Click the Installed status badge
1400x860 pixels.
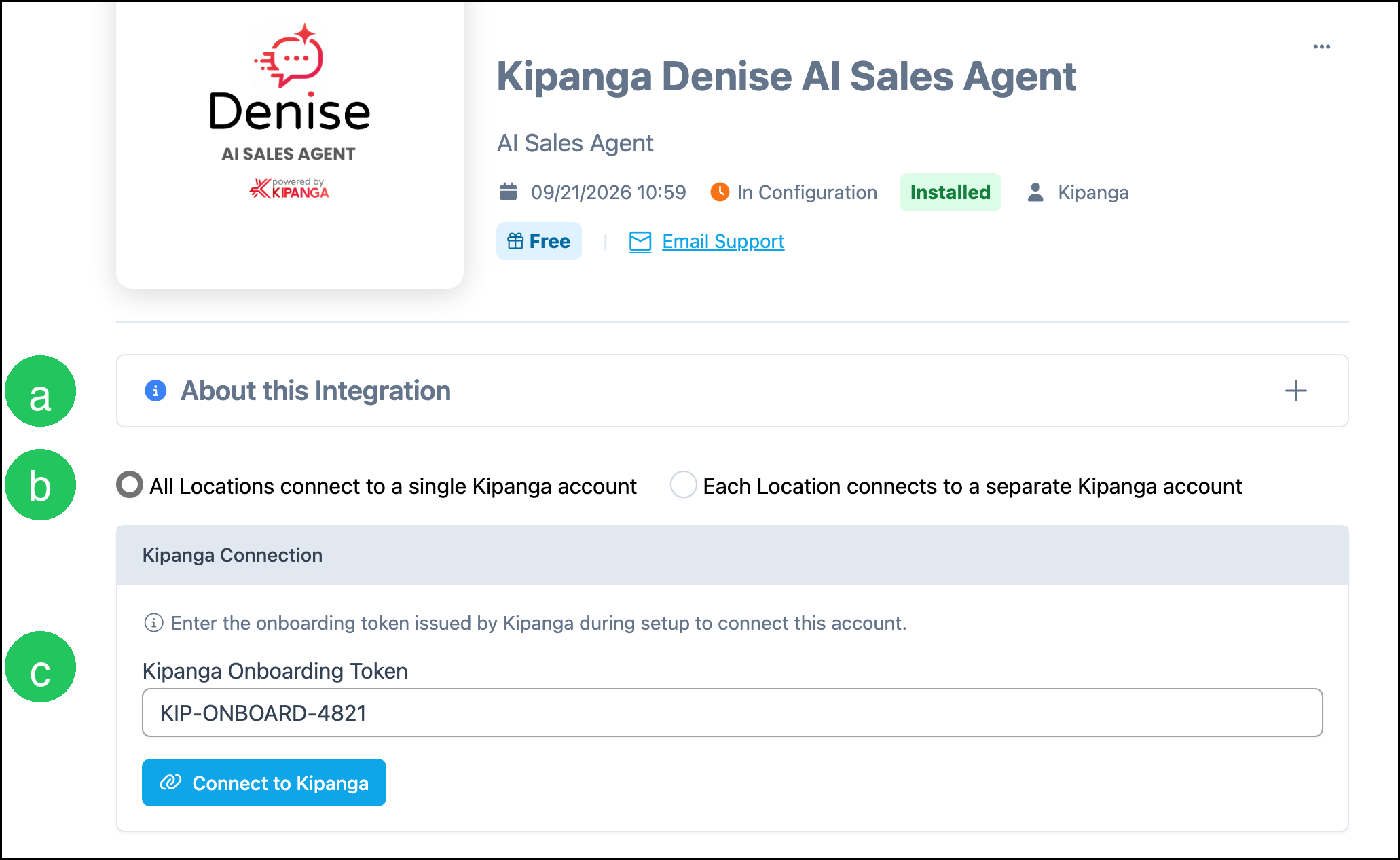(950, 192)
